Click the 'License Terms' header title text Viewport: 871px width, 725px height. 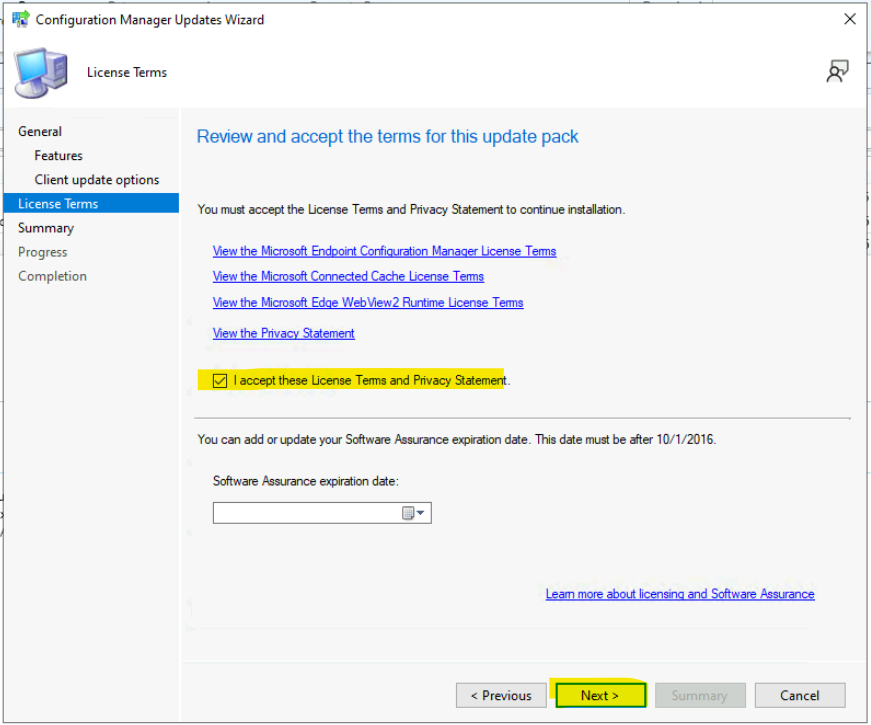coord(127,73)
